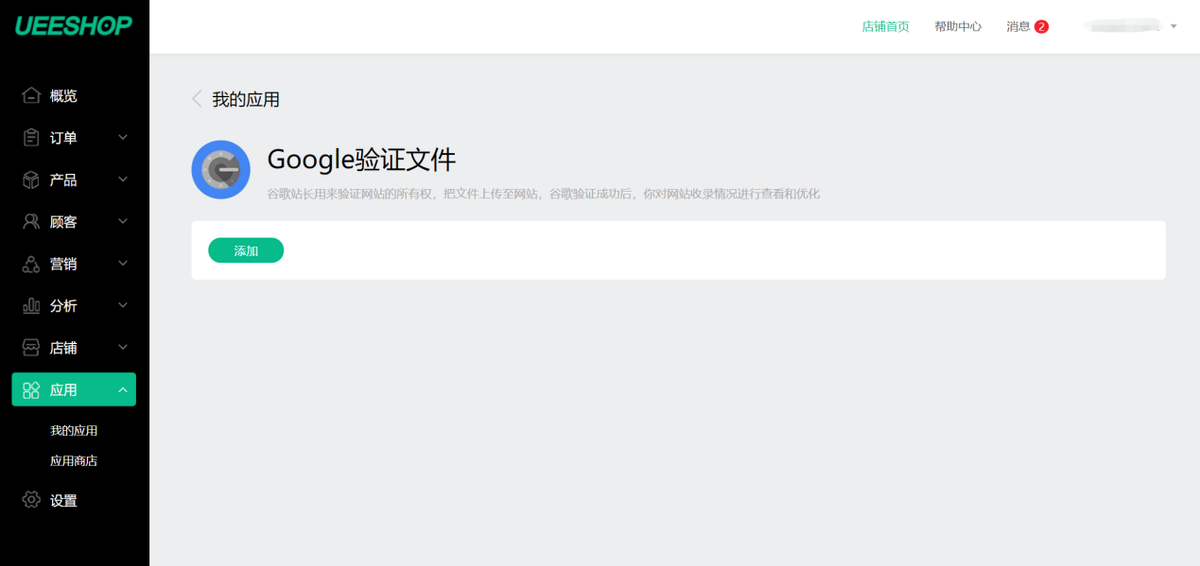Go back using the arrow beside 我的应用
1200x566 pixels.
[197, 99]
